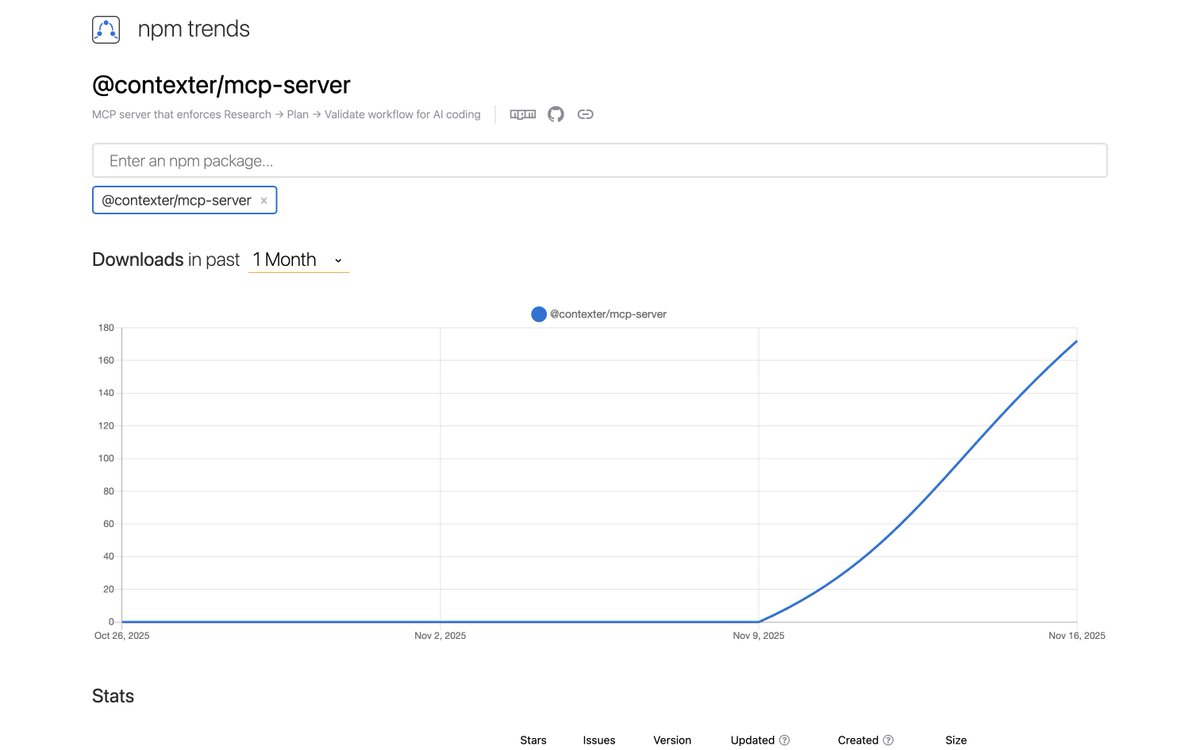Click the homepage link icon
Image resolution: width=1200 pixels, height=750 pixels.
click(x=585, y=114)
